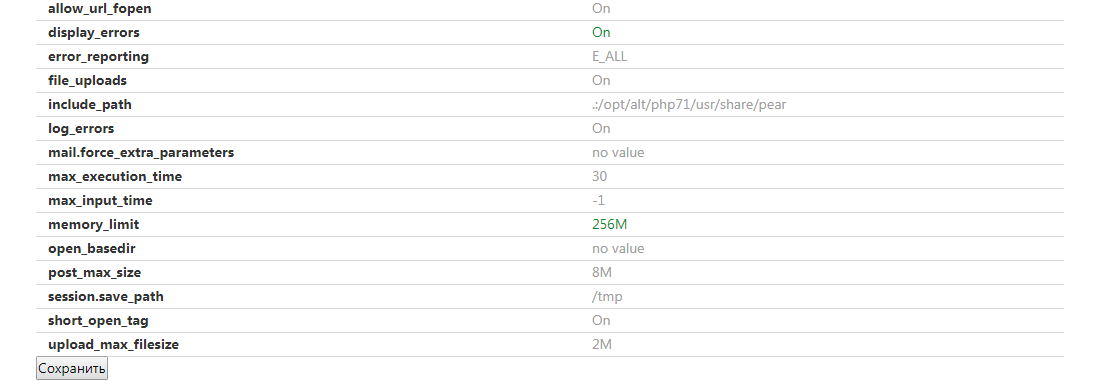Click the short_open_tag On value

(x=601, y=320)
